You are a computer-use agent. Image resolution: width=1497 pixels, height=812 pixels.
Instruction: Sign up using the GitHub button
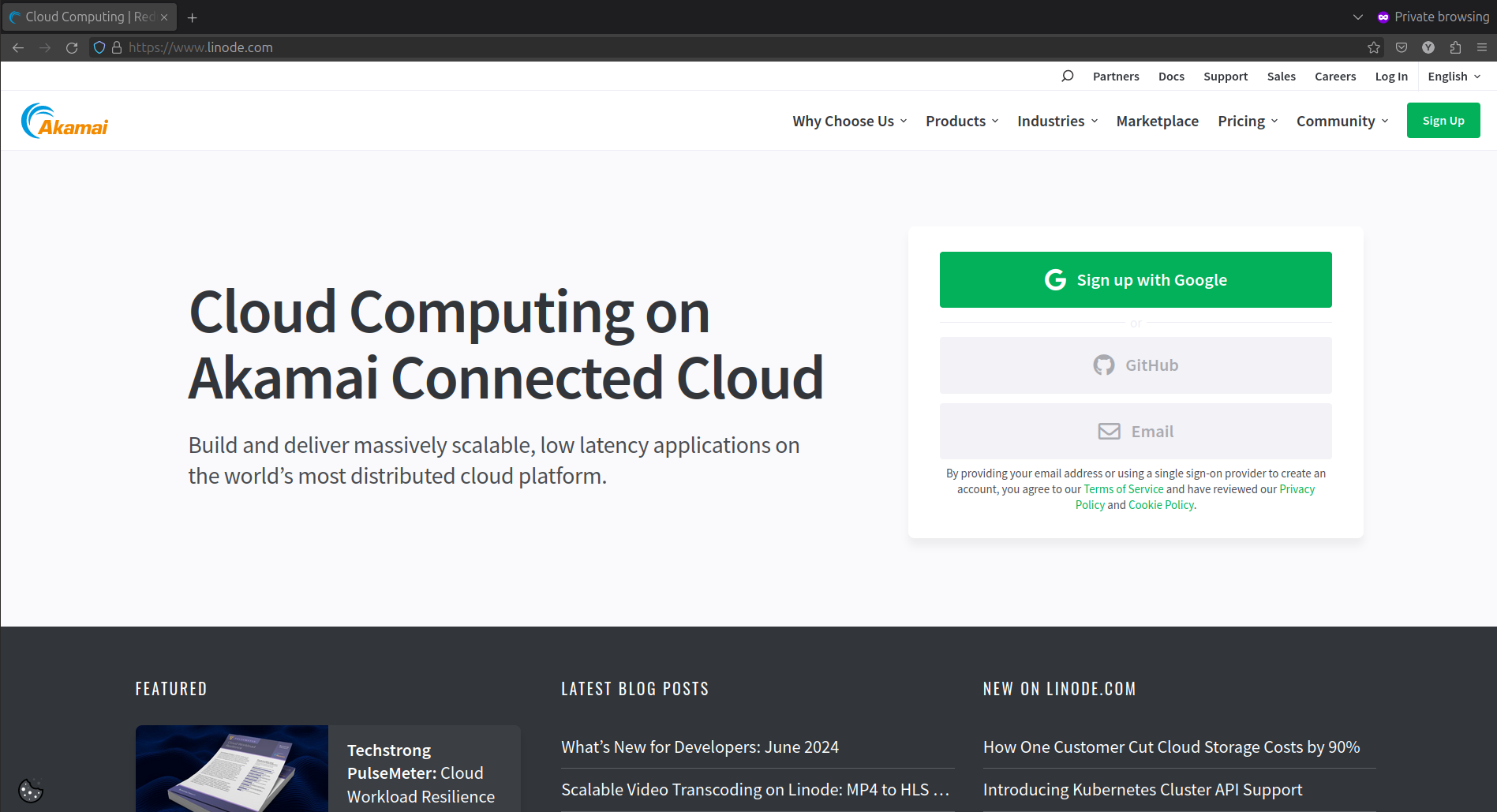coord(1135,365)
